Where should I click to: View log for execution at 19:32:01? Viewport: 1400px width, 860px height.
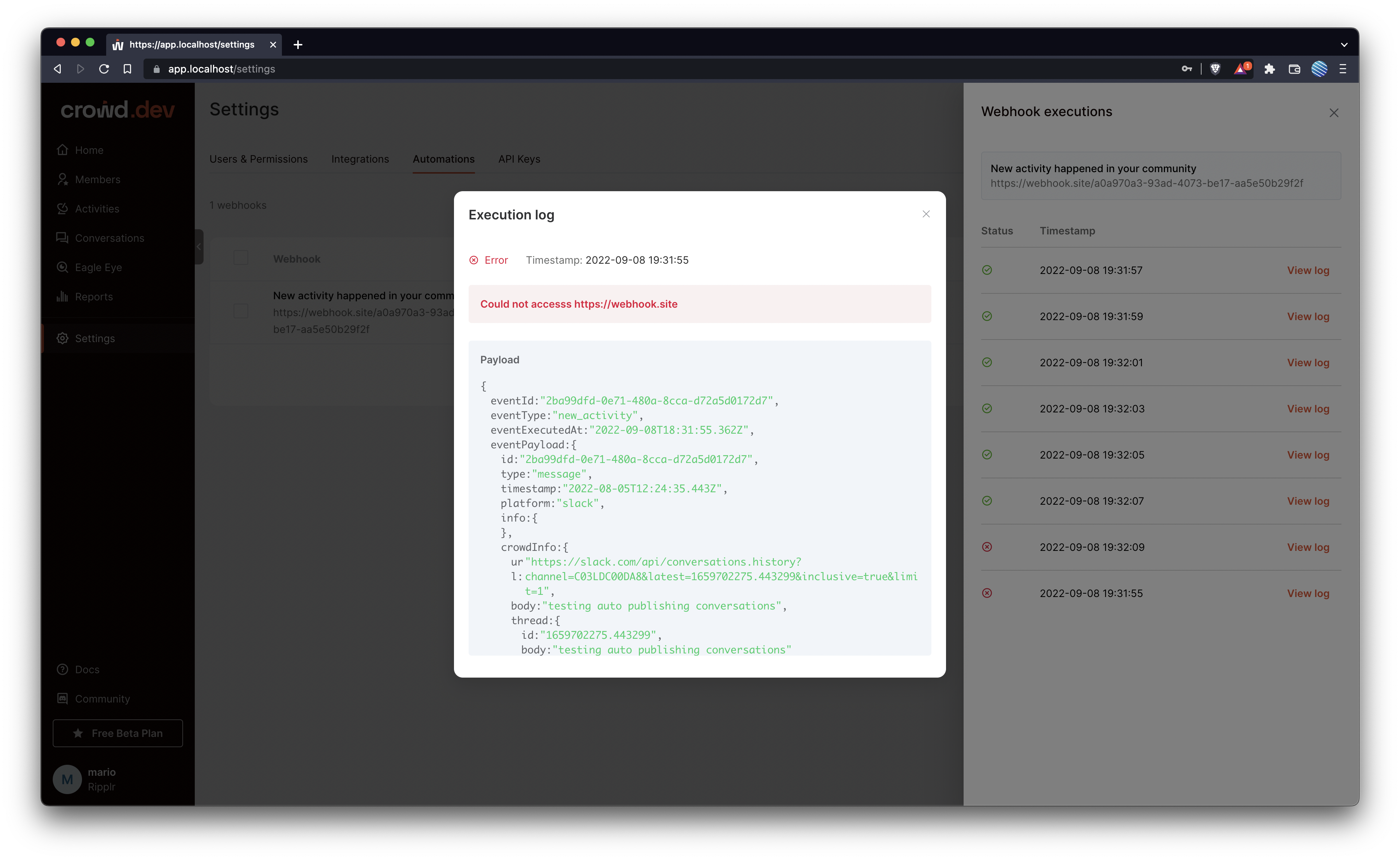[1308, 362]
